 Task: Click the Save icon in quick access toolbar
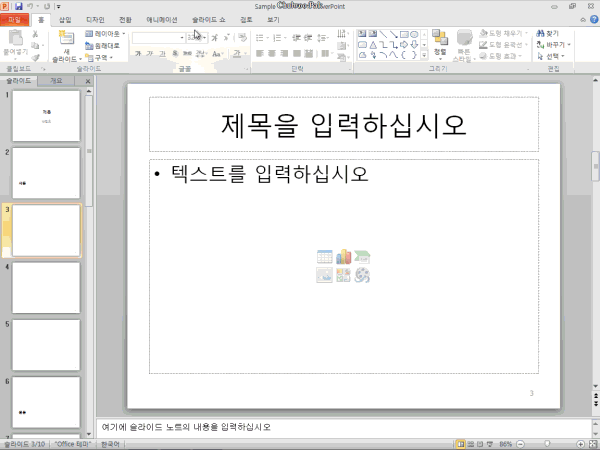pyautogui.click(x=18, y=6)
